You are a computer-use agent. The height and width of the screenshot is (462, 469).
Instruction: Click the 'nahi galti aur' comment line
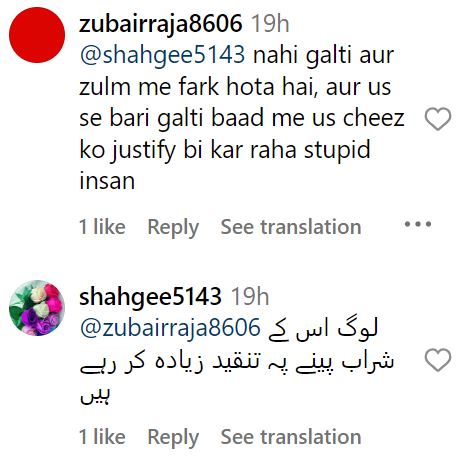pyautogui.click(x=323, y=55)
